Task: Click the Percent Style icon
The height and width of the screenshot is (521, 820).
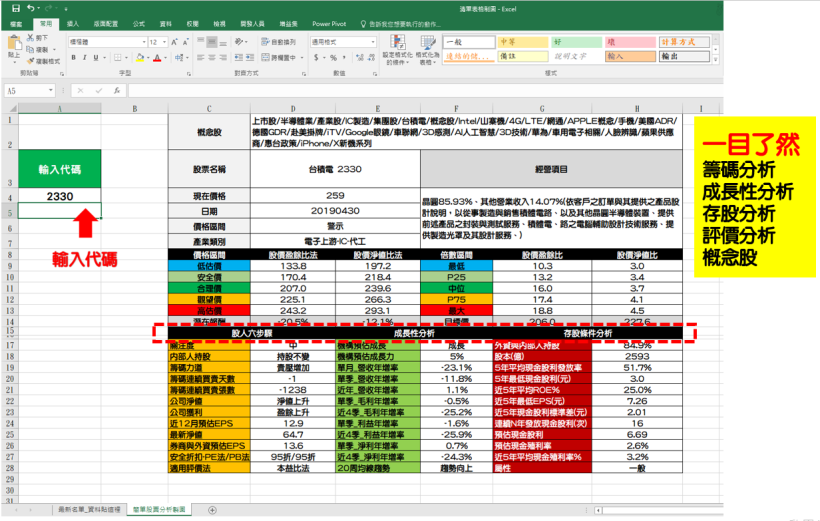Action: point(333,58)
